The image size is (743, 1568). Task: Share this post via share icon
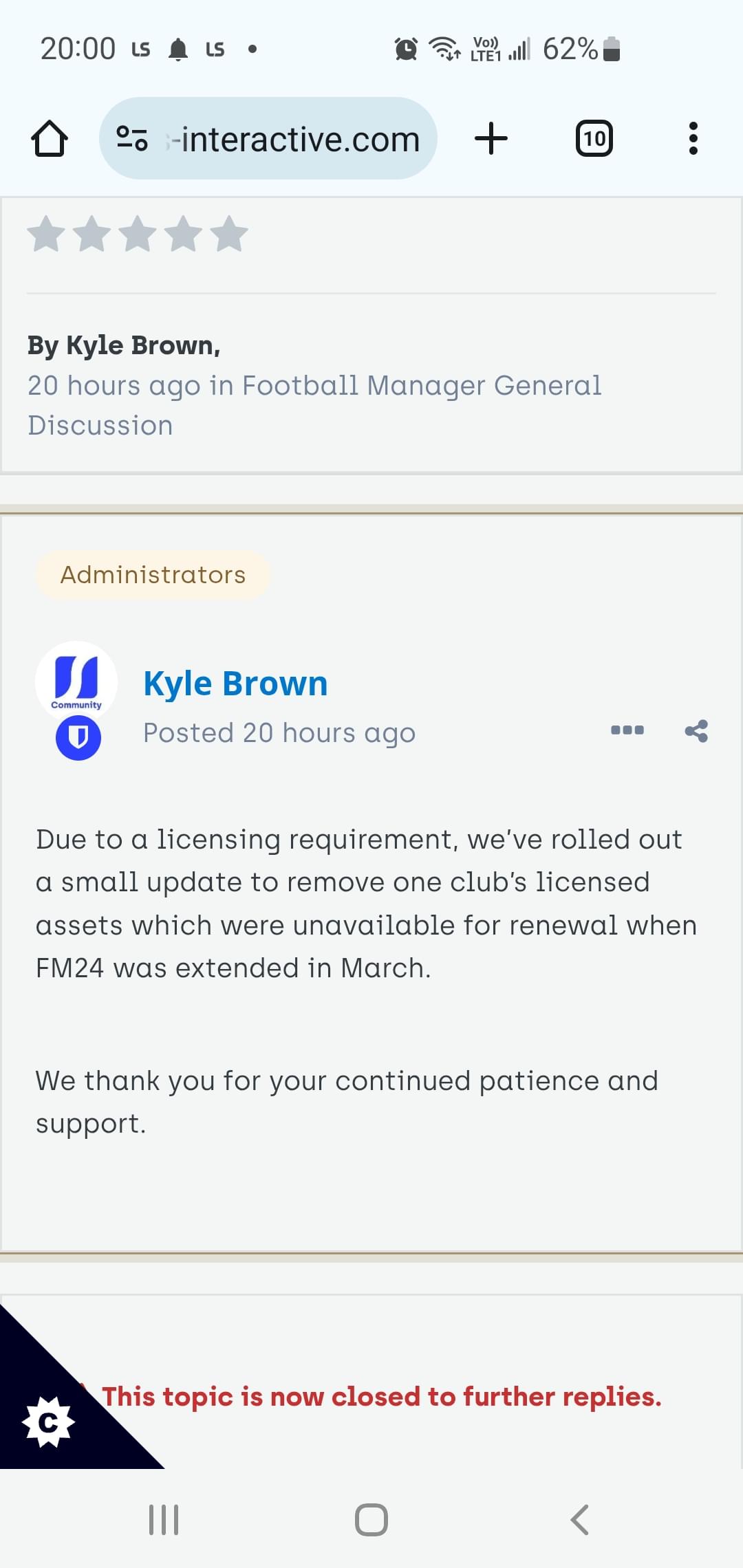point(696,730)
